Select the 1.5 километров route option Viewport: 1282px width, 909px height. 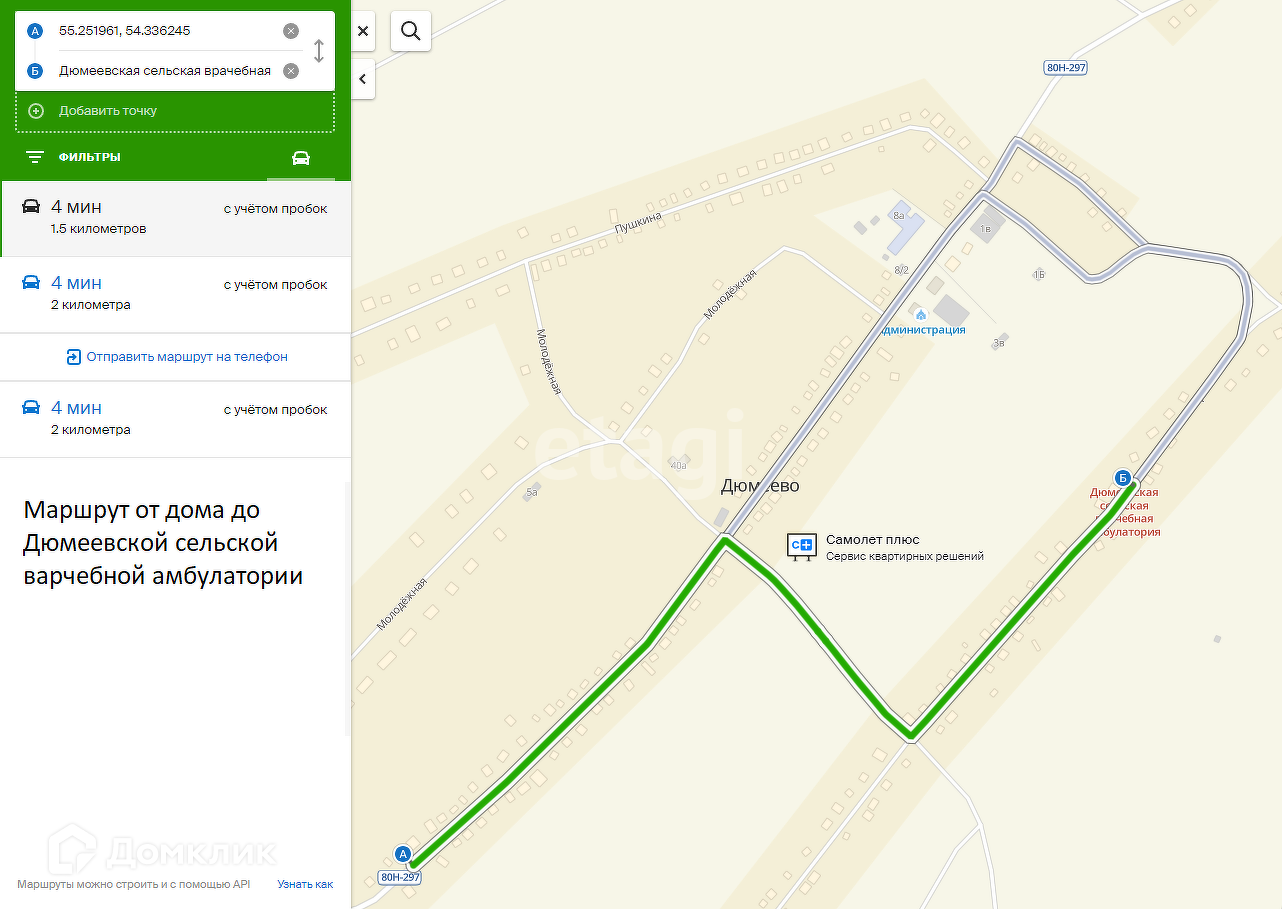point(175,218)
